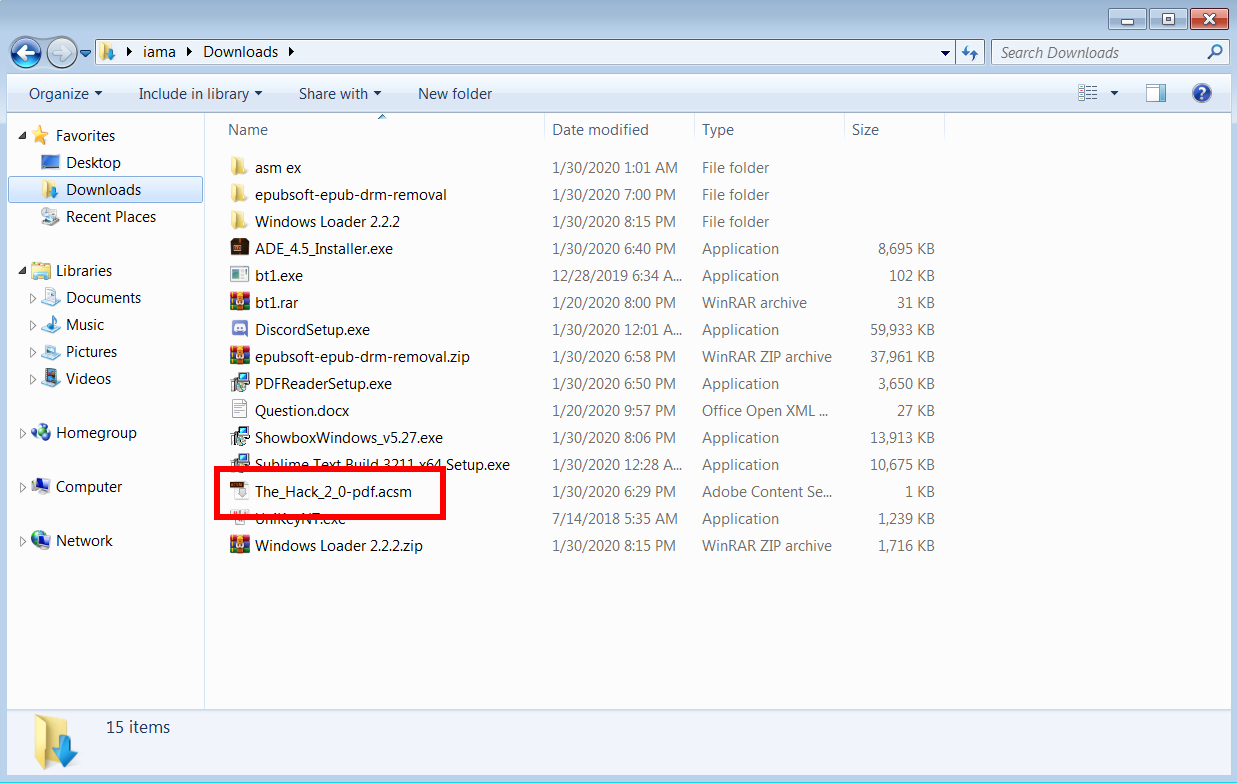
Task: Select the ADE_4.5_Installer.exe icon
Action: [239, 248]
